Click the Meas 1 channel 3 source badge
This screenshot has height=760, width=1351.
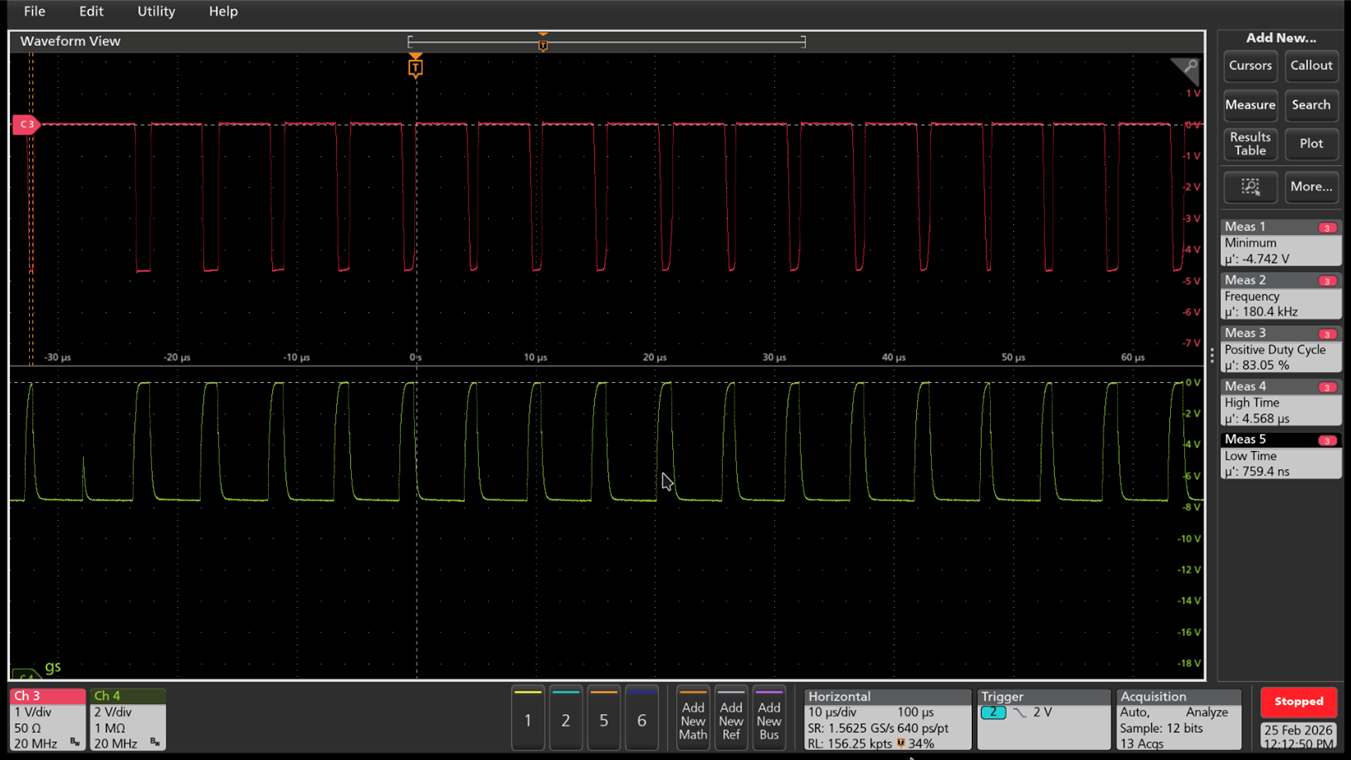coord(1327,228)
